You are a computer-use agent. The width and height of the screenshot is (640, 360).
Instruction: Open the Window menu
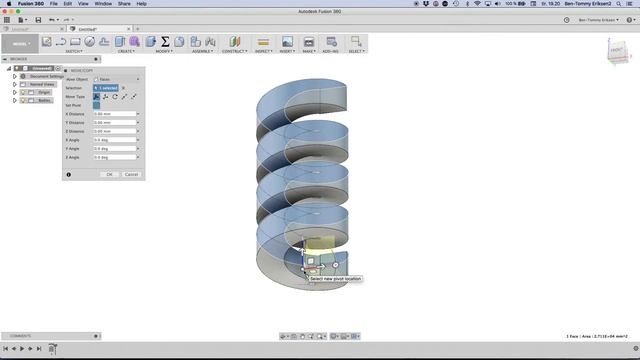103,4
